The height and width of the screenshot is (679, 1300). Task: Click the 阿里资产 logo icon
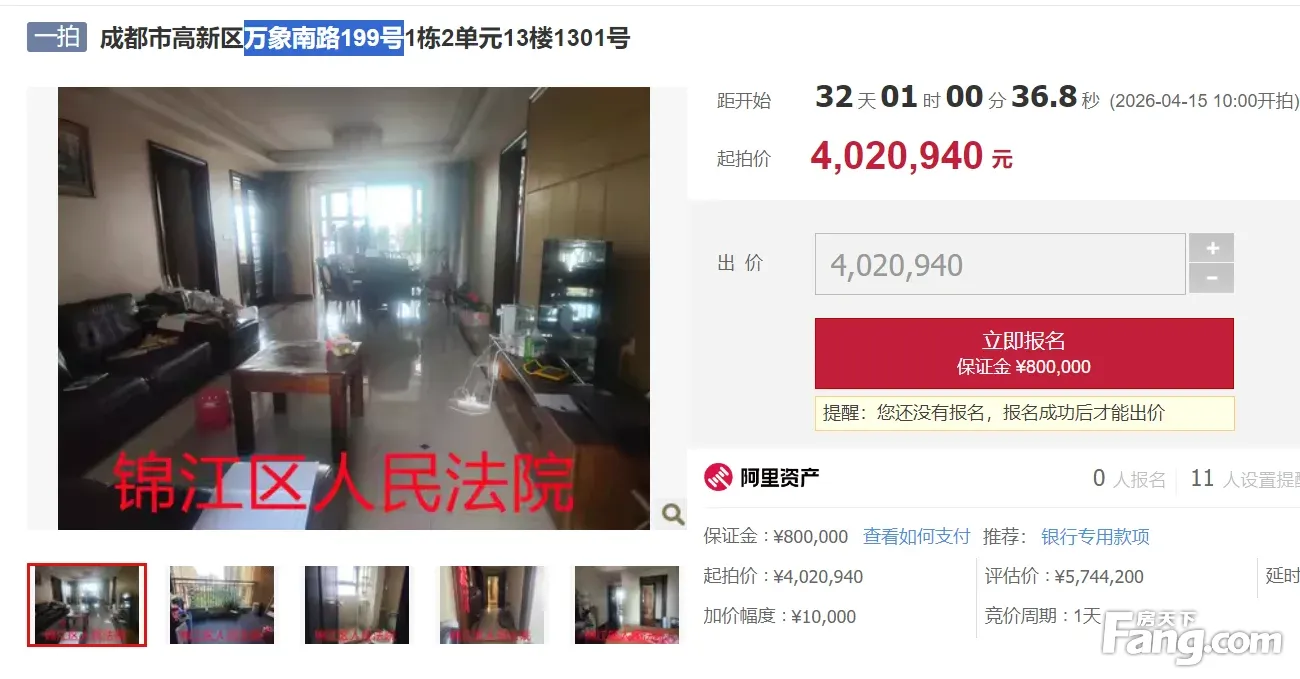click(x=718, y=478)
